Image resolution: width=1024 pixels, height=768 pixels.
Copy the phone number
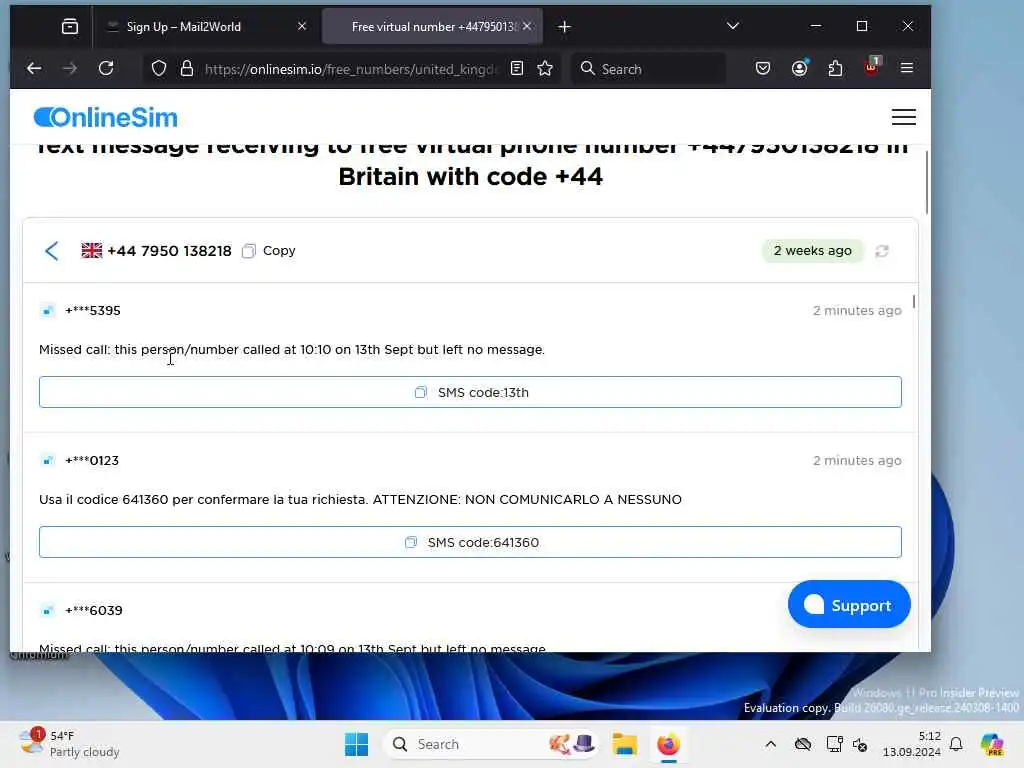(268, 251)
